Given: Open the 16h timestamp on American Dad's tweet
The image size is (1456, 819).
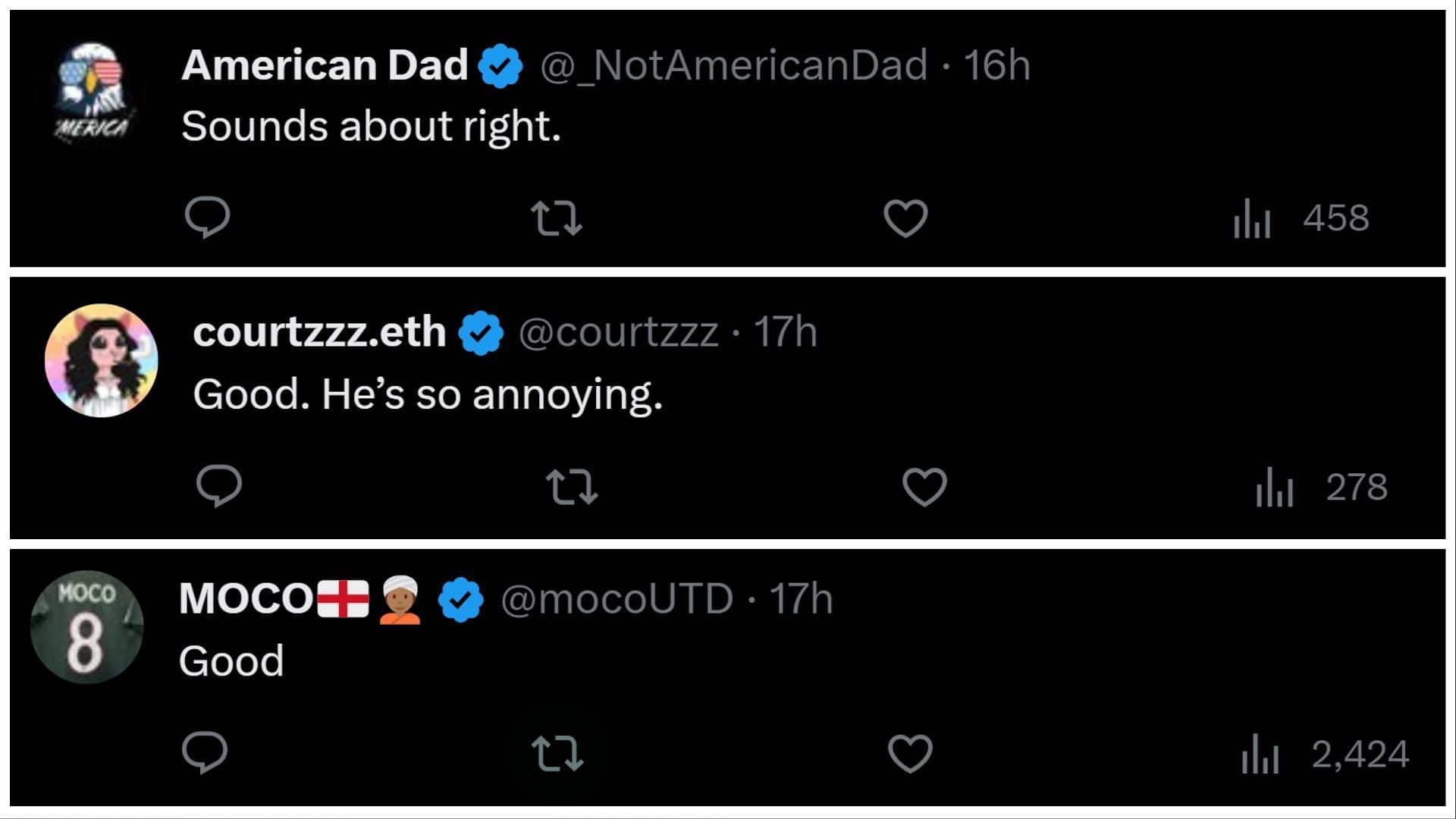Looking at the screenshot, I should click(x=997, y=65).
